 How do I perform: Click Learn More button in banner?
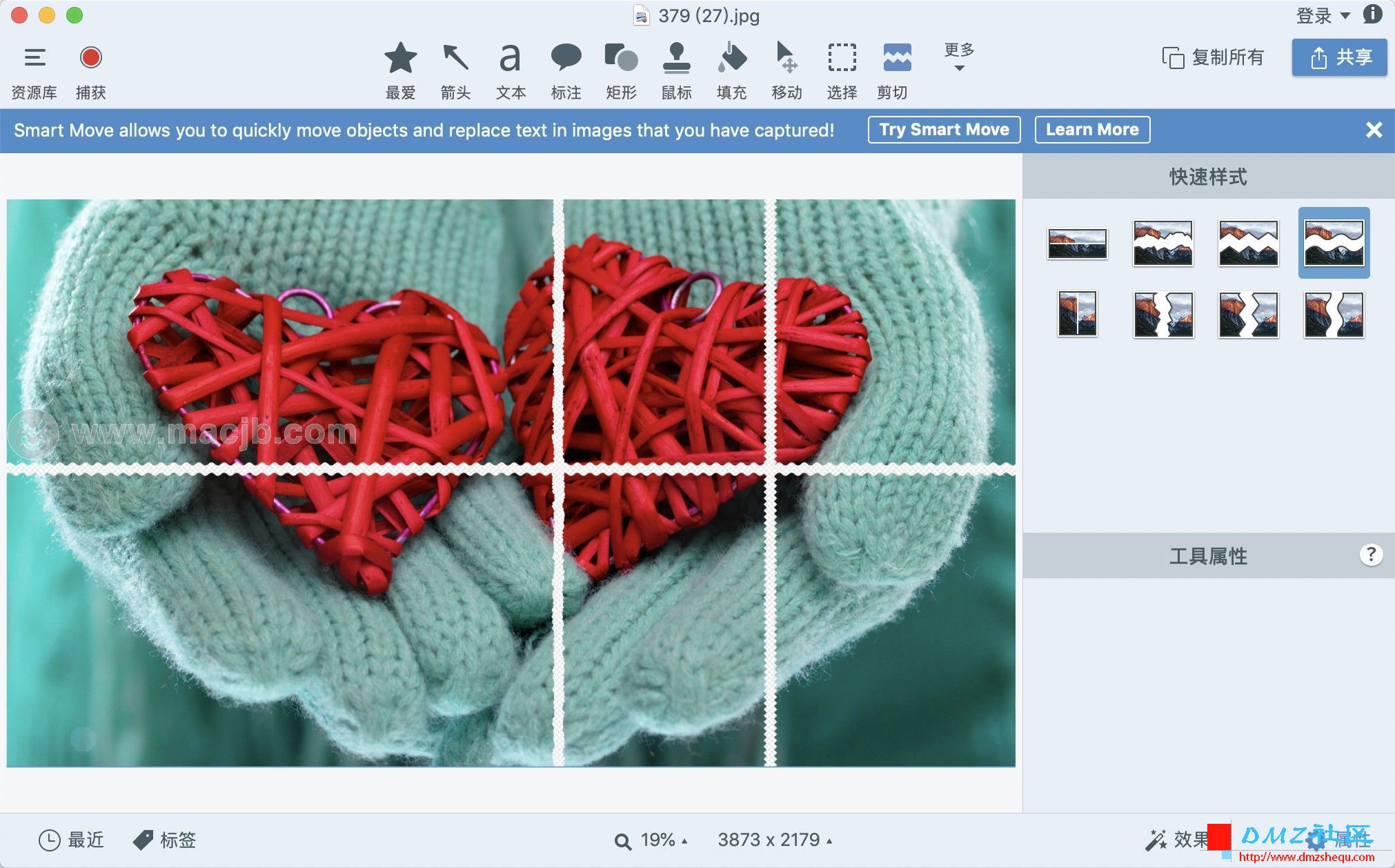pos(1092,130)
